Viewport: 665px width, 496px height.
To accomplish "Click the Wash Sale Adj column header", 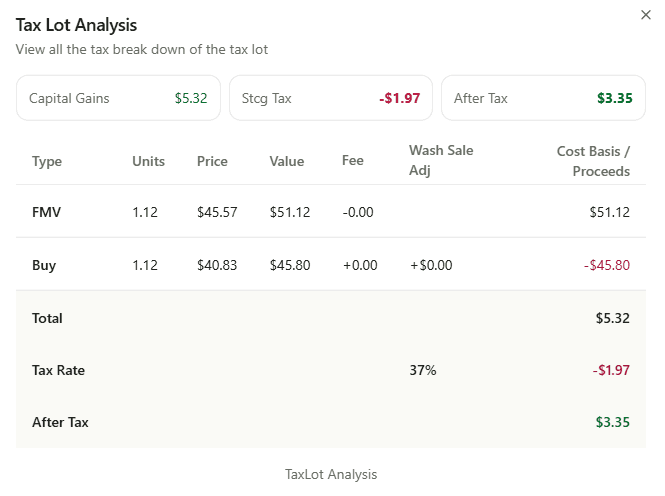I will coord(441,160).
